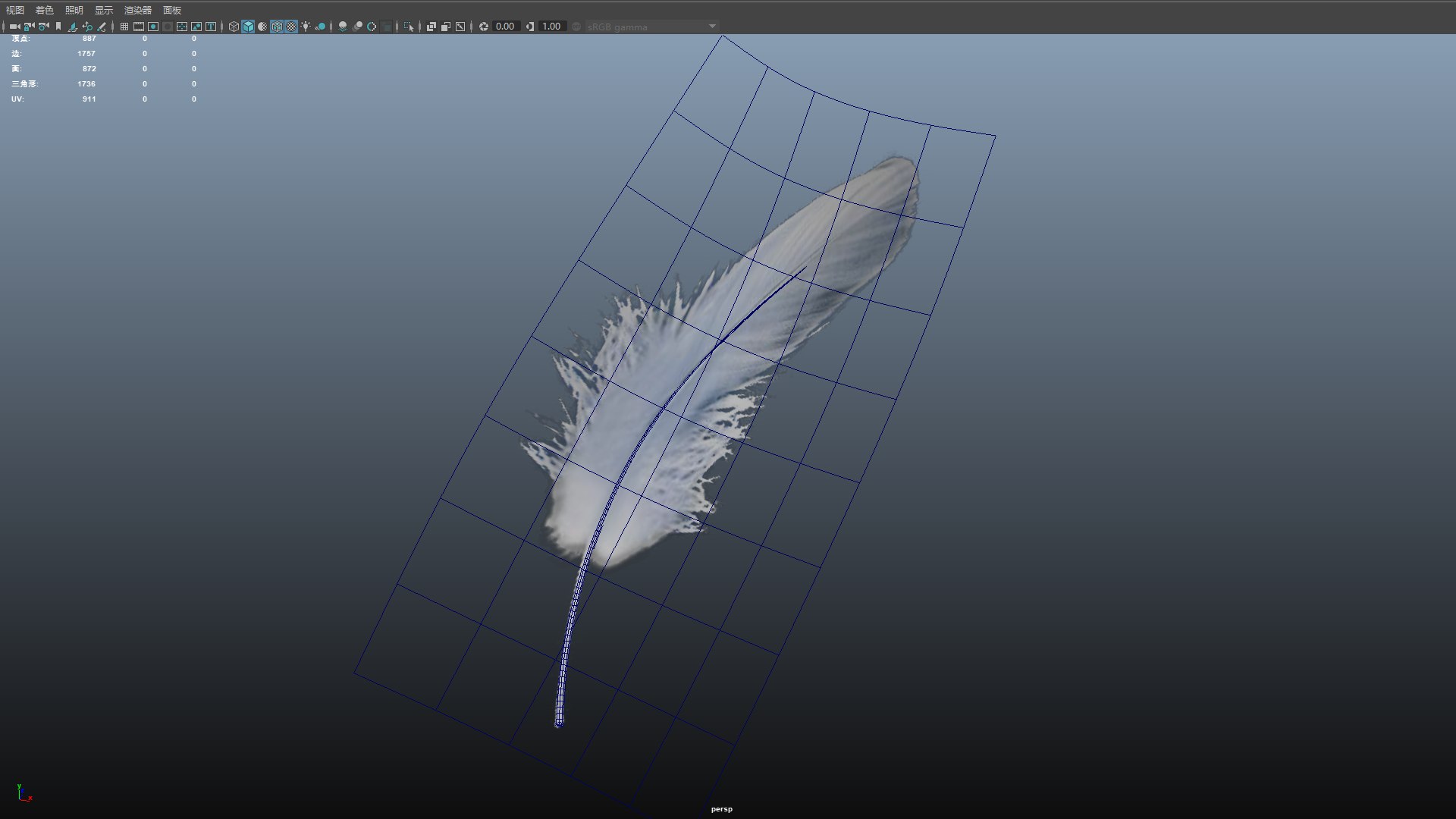
Task: Toggle the Motion Blur icon
Action: pyautogui.click(x=357, y=27)
